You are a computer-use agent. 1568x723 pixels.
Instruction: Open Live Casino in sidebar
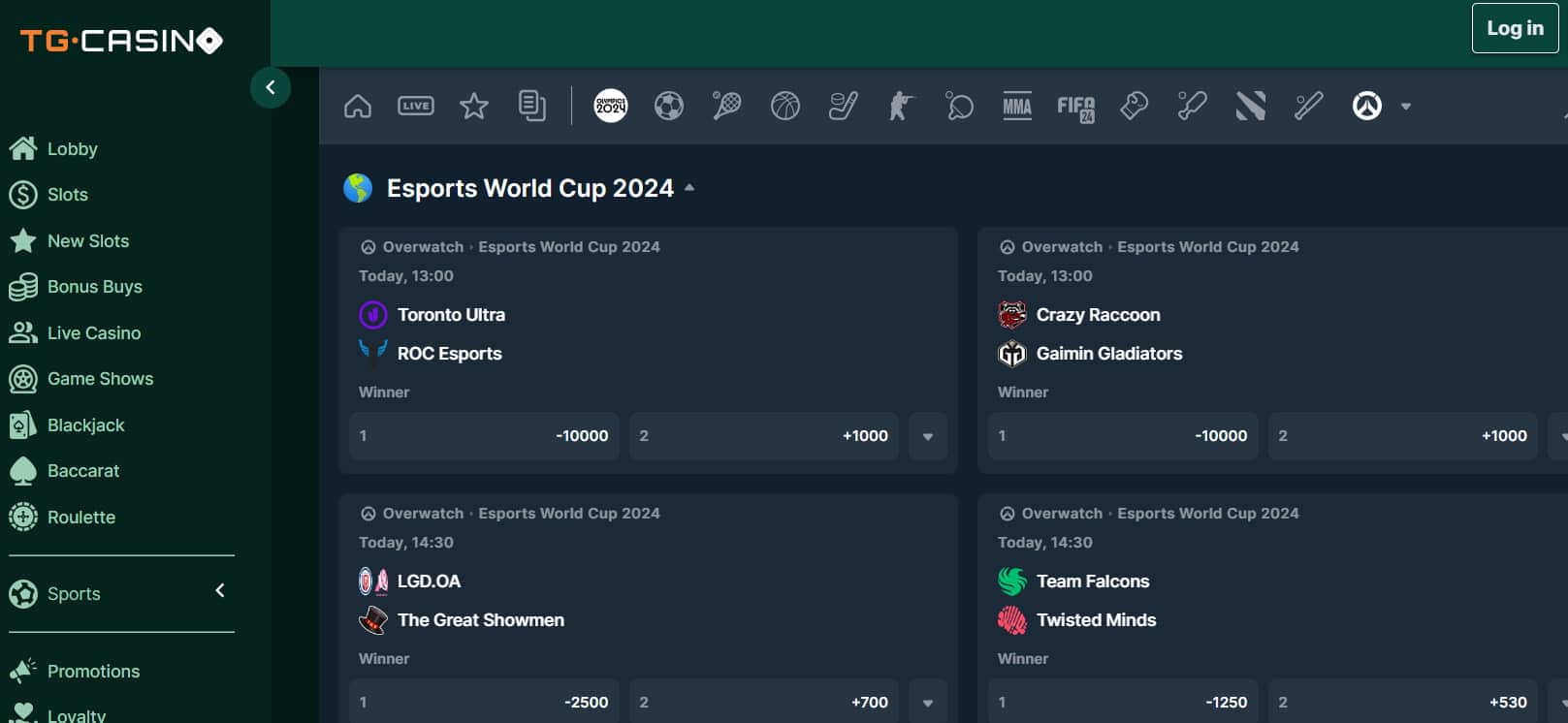[x=94, y=333]
